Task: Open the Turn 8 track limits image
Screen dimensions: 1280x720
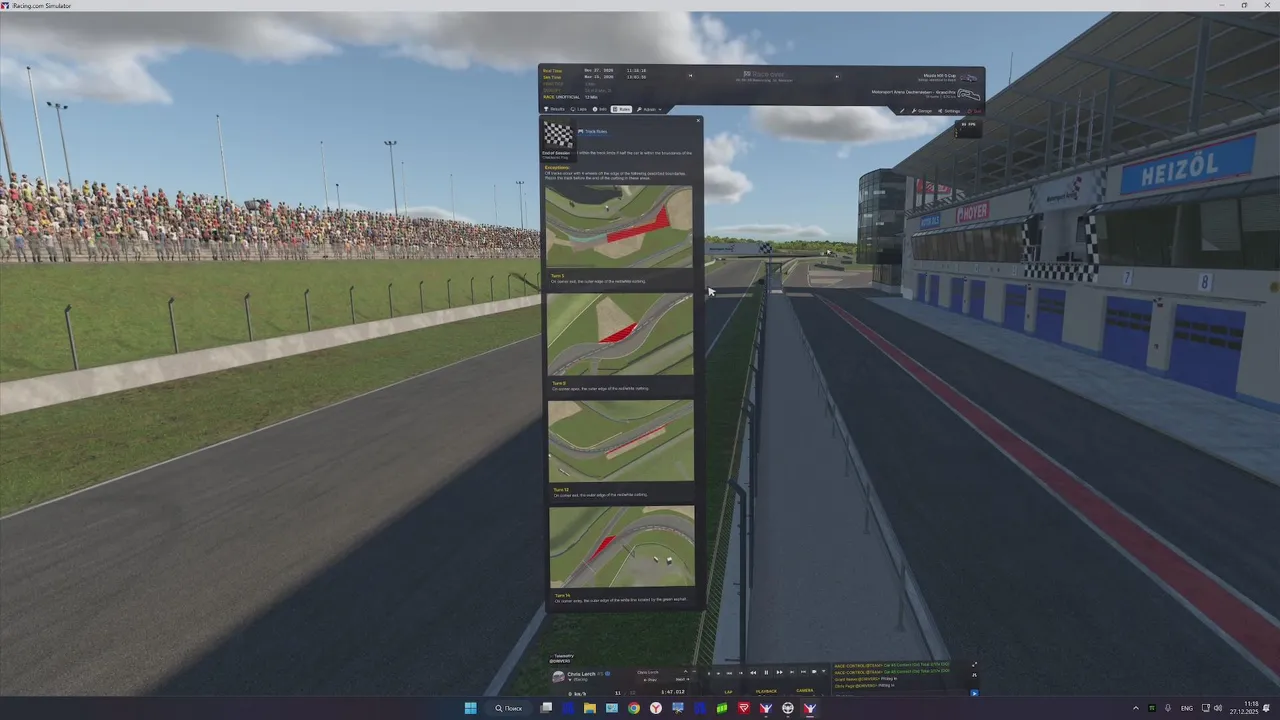Action: [620, 334]
